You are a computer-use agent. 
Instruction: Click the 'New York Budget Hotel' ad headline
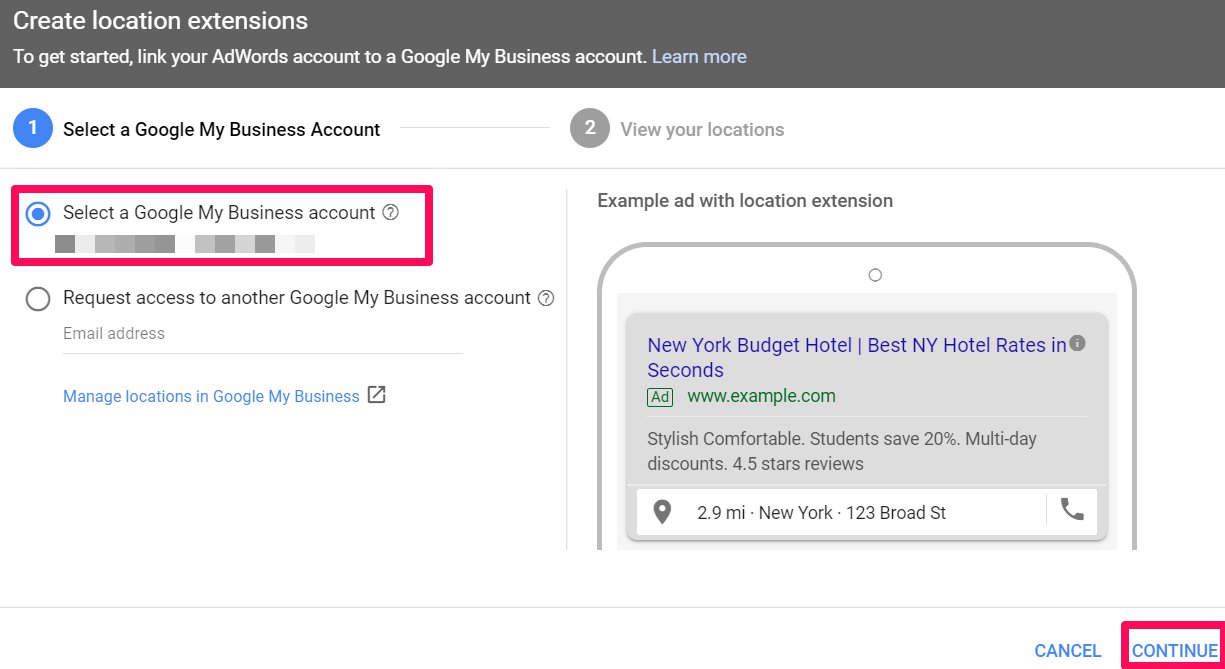point(857,357)
